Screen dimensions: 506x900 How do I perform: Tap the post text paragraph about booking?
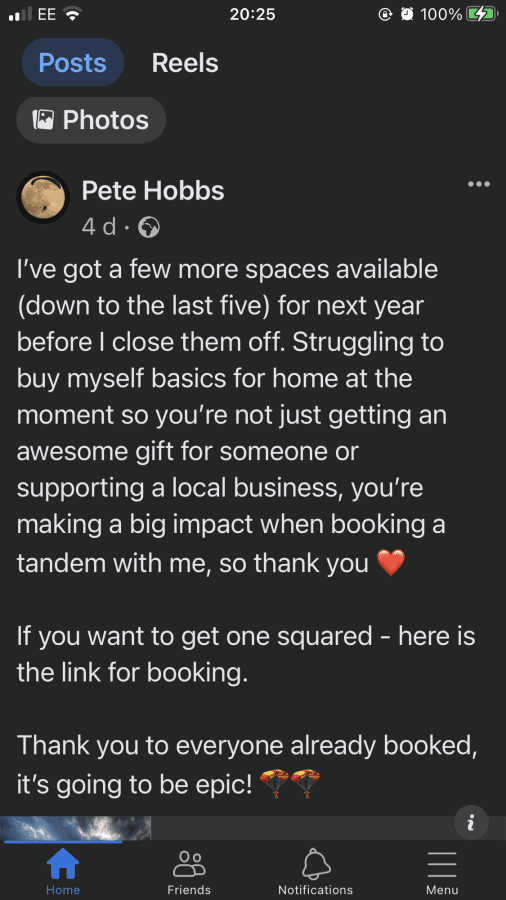point(247,654)
